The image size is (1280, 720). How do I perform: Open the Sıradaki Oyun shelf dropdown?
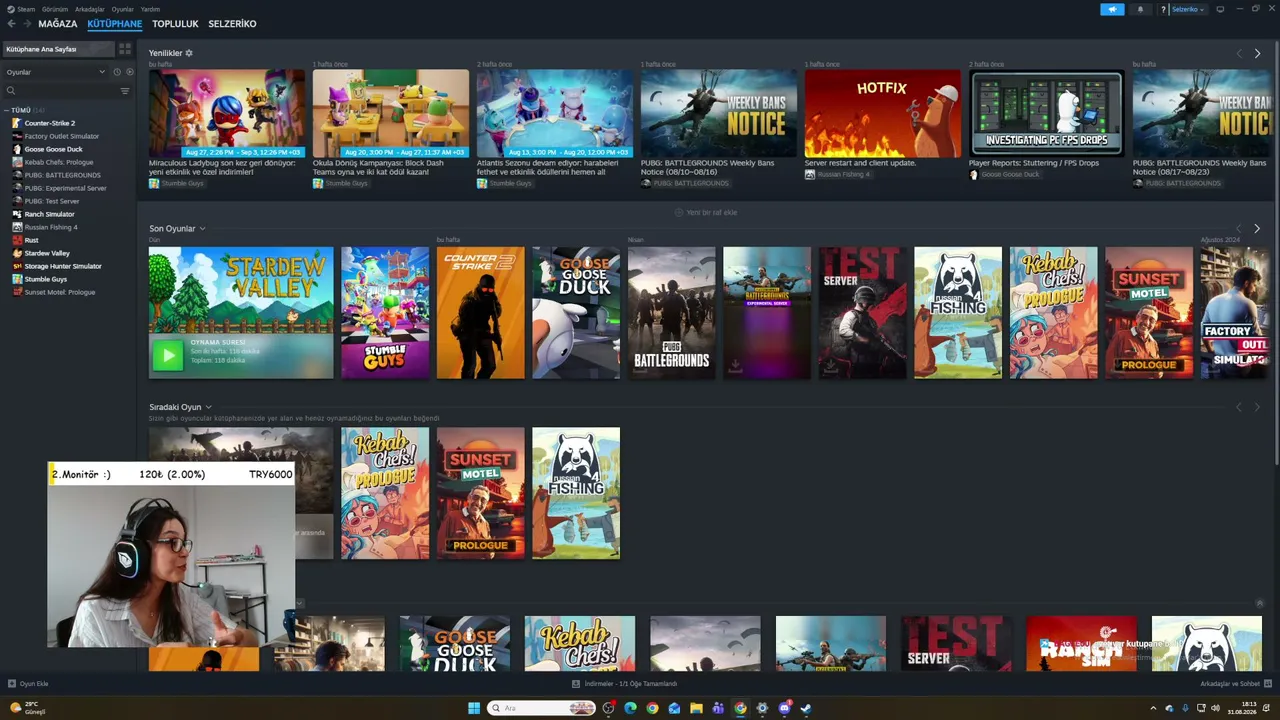208,408
